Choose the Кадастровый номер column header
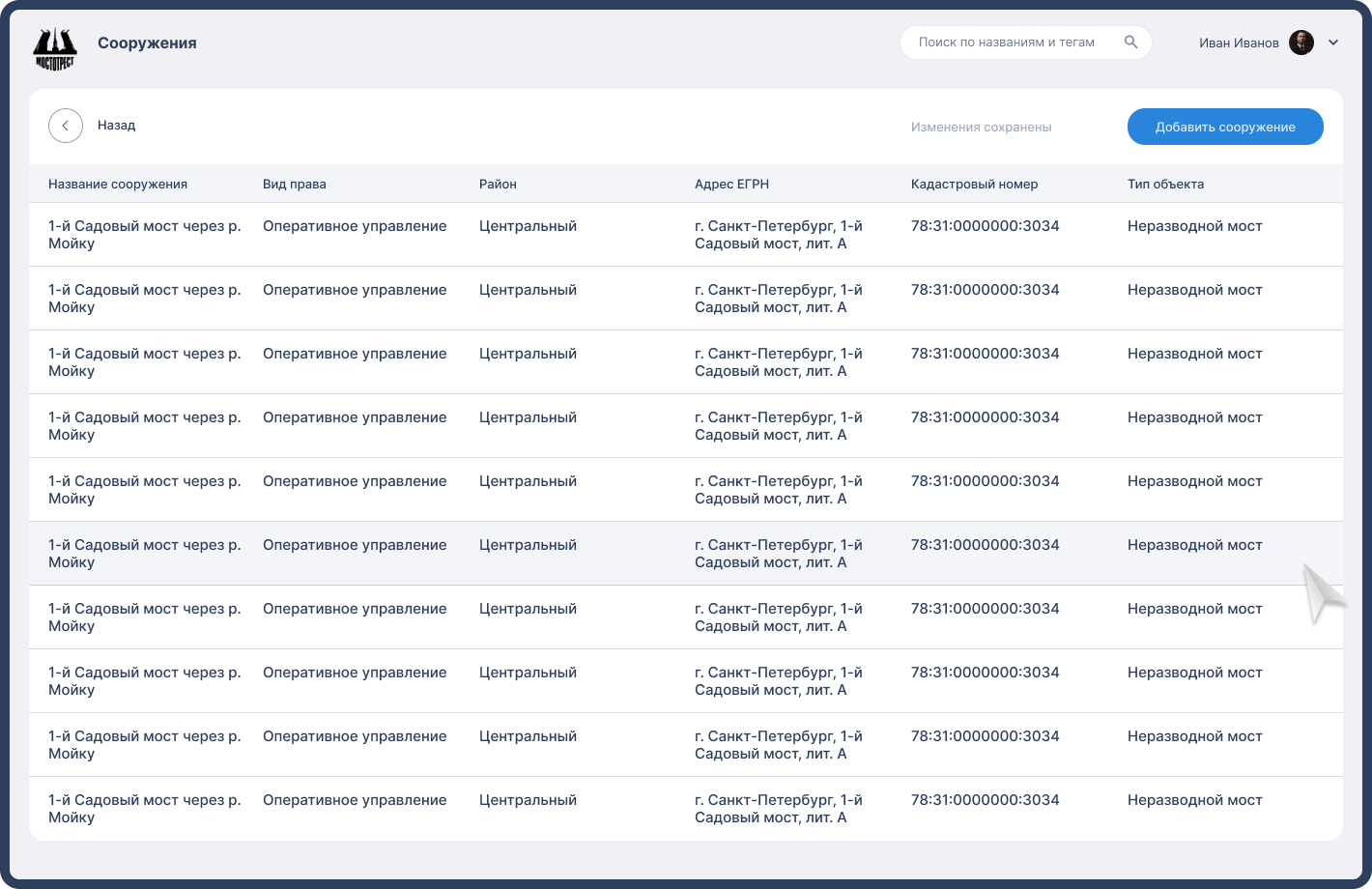 [x=974, y=184]
